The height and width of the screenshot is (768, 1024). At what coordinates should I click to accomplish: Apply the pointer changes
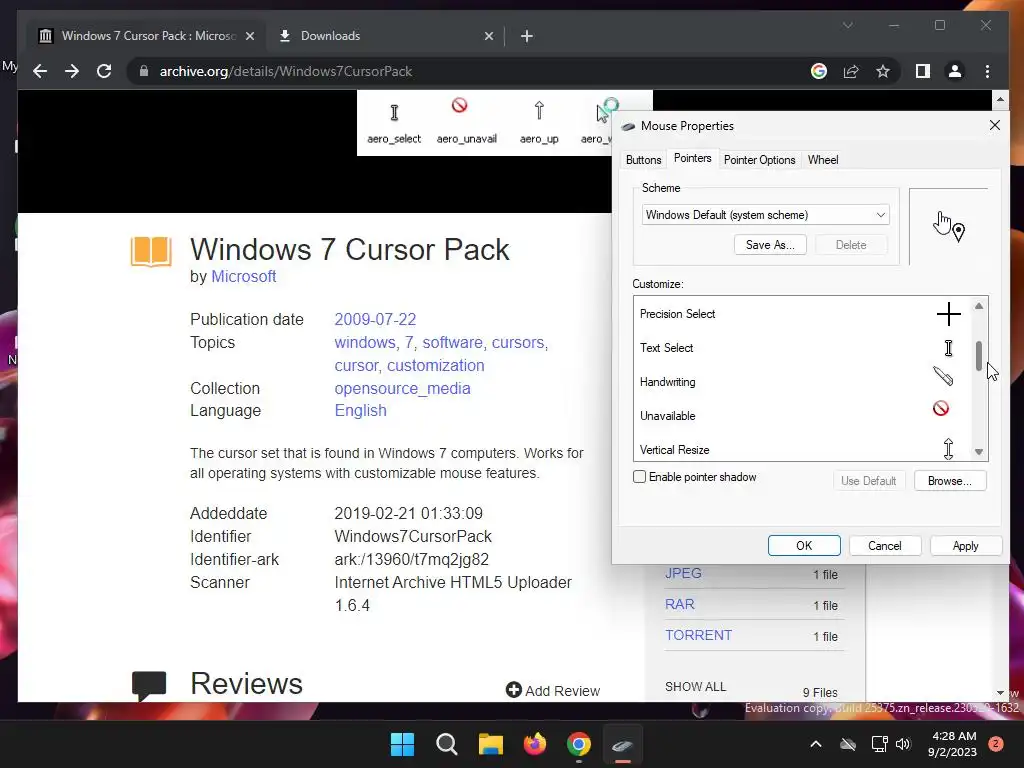tap(965, 546)
